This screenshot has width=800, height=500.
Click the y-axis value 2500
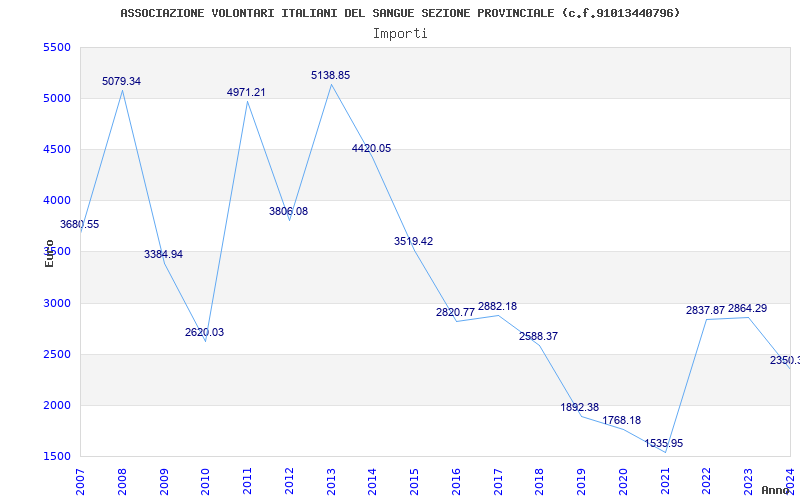click(x=57, y=354)
